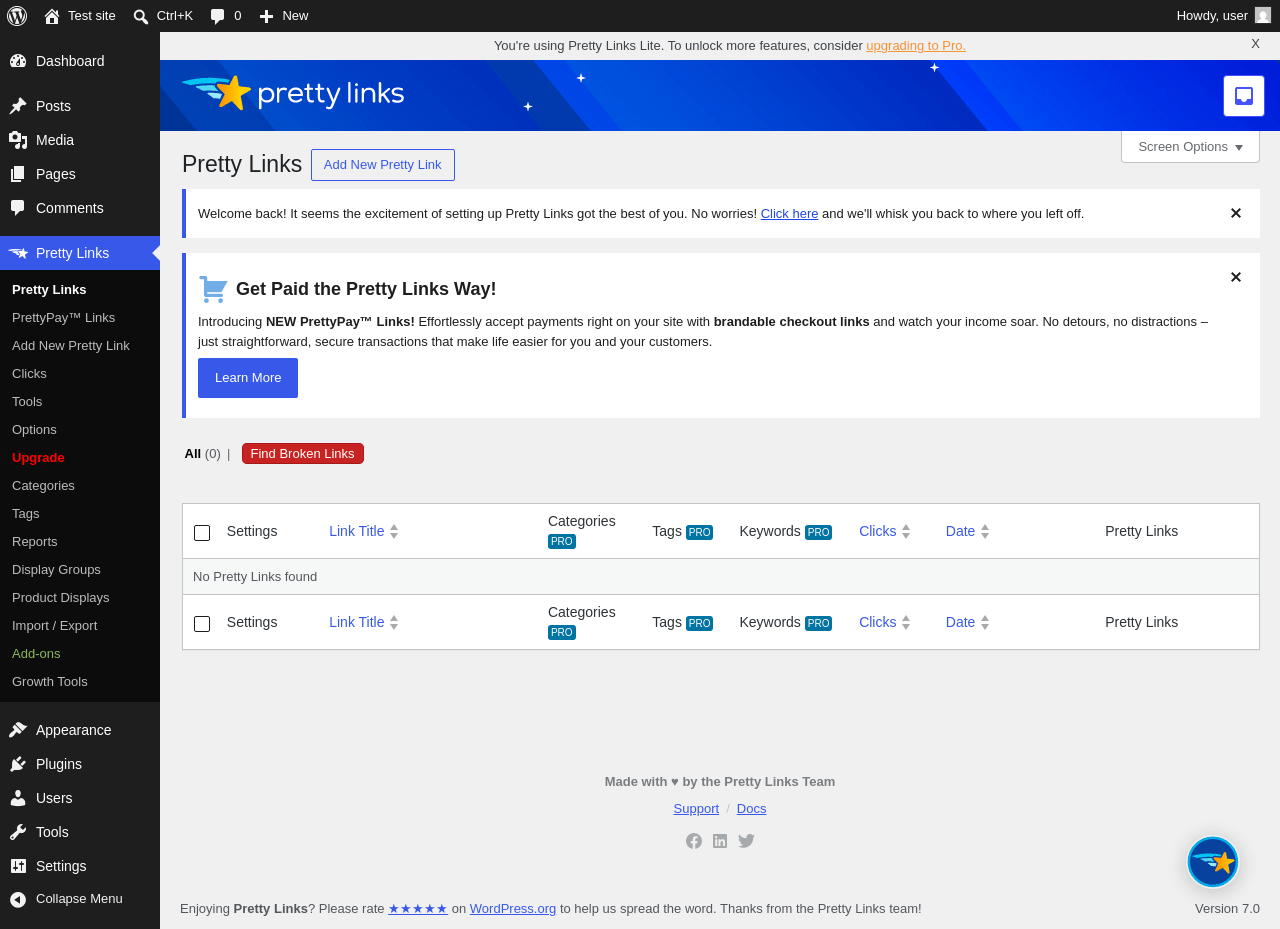1280x929 pixels.
Task: Visit the Twitter icon in footer
Action: tap(746, 841)
